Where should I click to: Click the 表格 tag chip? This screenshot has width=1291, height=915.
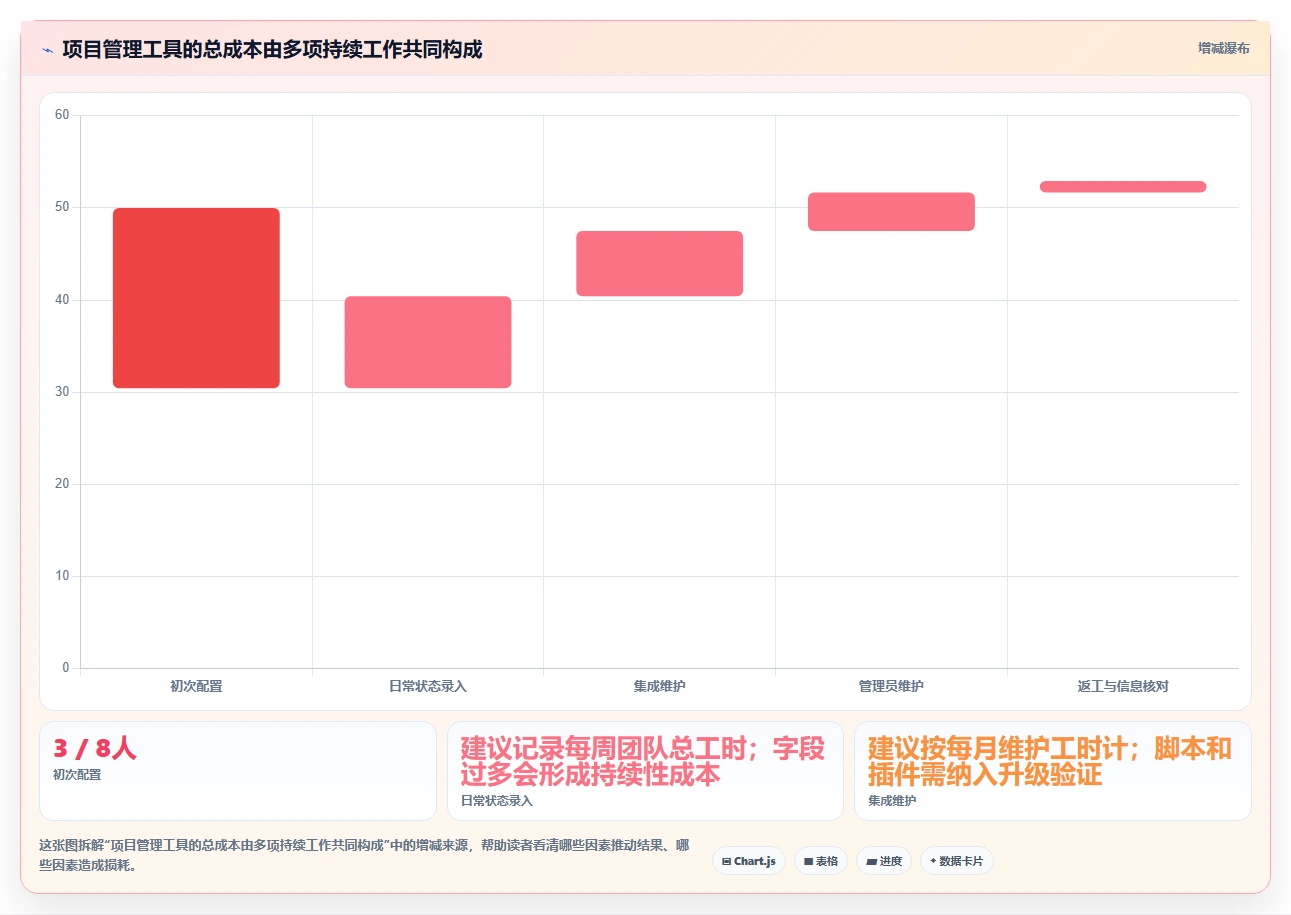[820, 861]
